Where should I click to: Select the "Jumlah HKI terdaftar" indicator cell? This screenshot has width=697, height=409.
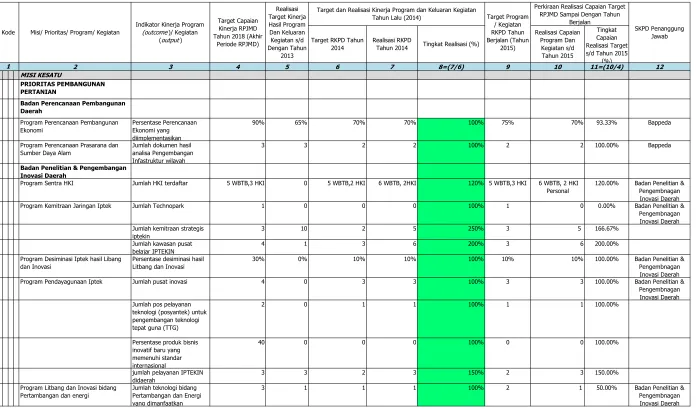click(170, 190)
